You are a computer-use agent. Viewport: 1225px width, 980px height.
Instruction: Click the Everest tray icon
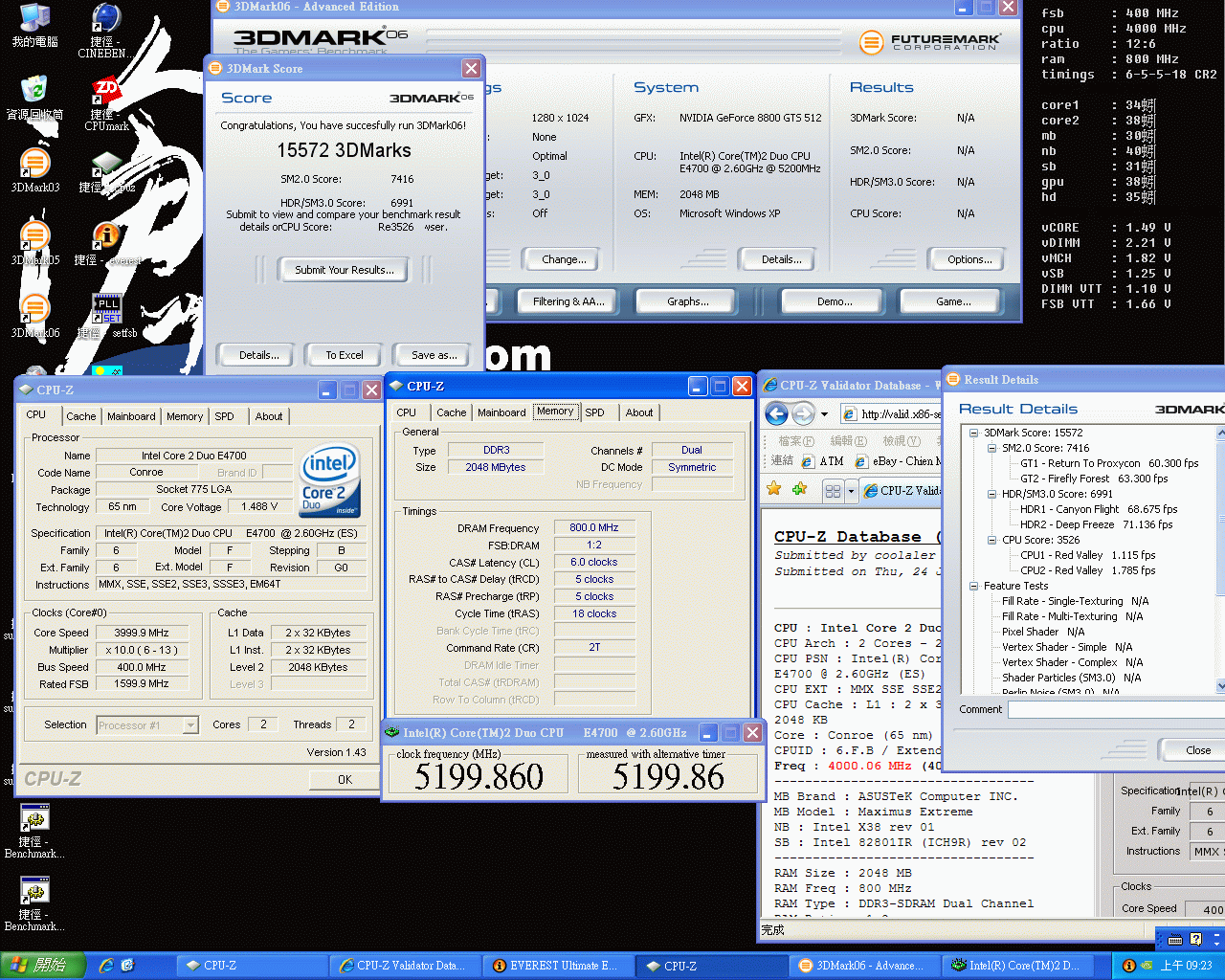1128,966
